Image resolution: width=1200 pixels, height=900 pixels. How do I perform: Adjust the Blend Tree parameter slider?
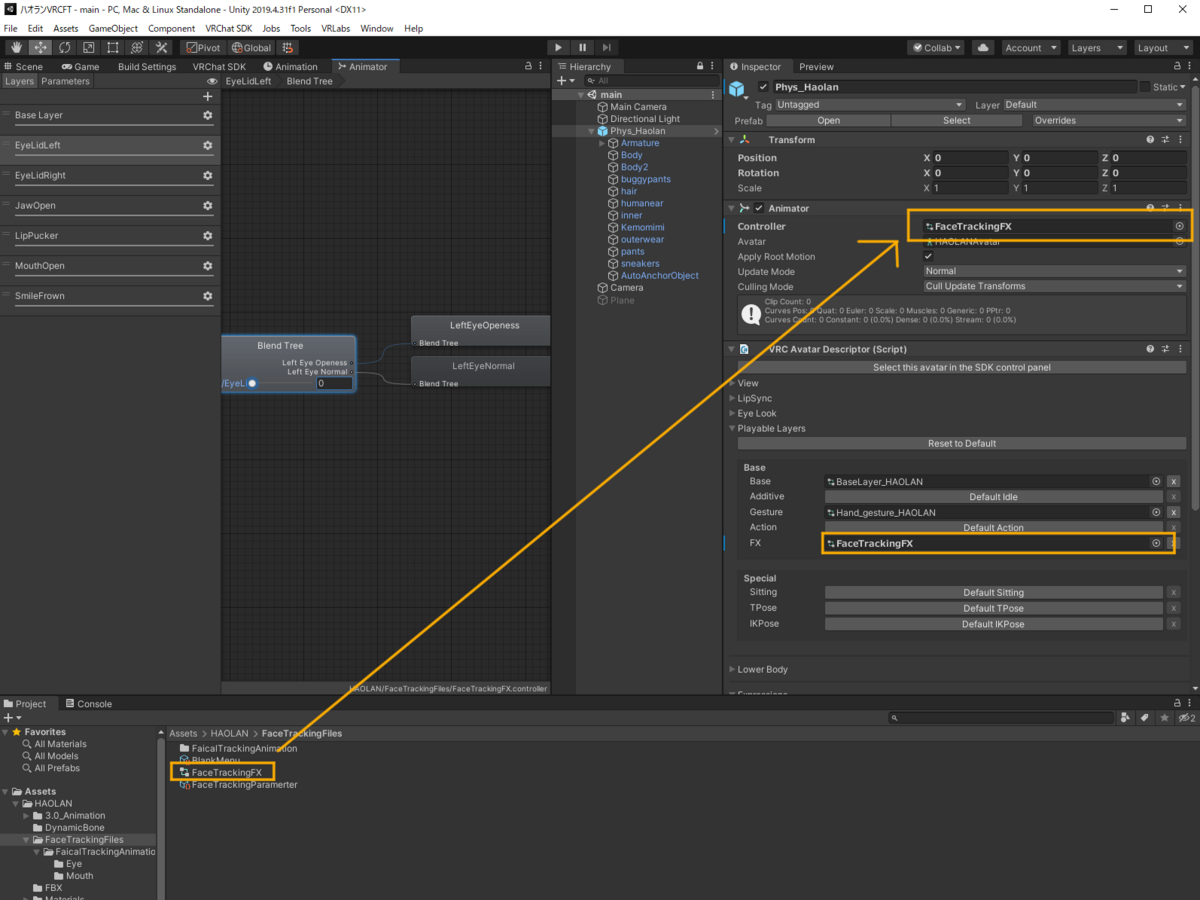[252, 383]
